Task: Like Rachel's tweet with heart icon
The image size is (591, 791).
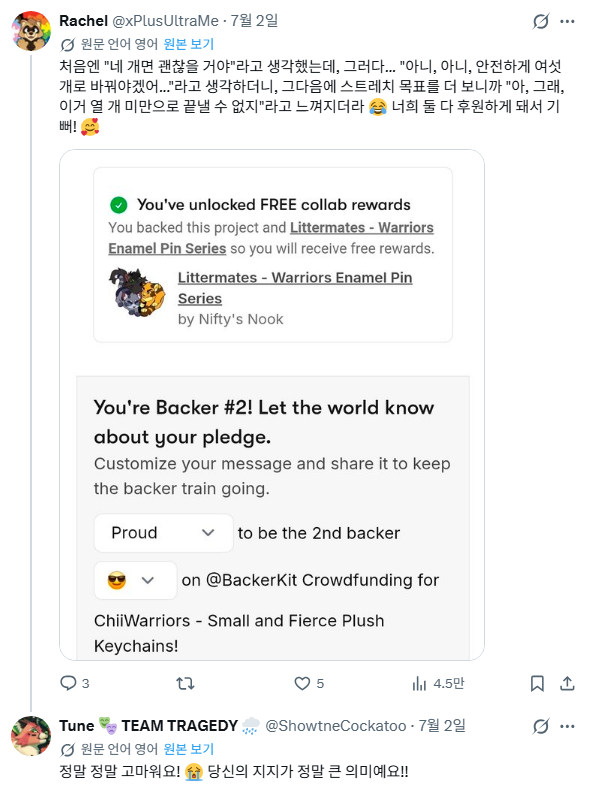Action: point(302,683)
